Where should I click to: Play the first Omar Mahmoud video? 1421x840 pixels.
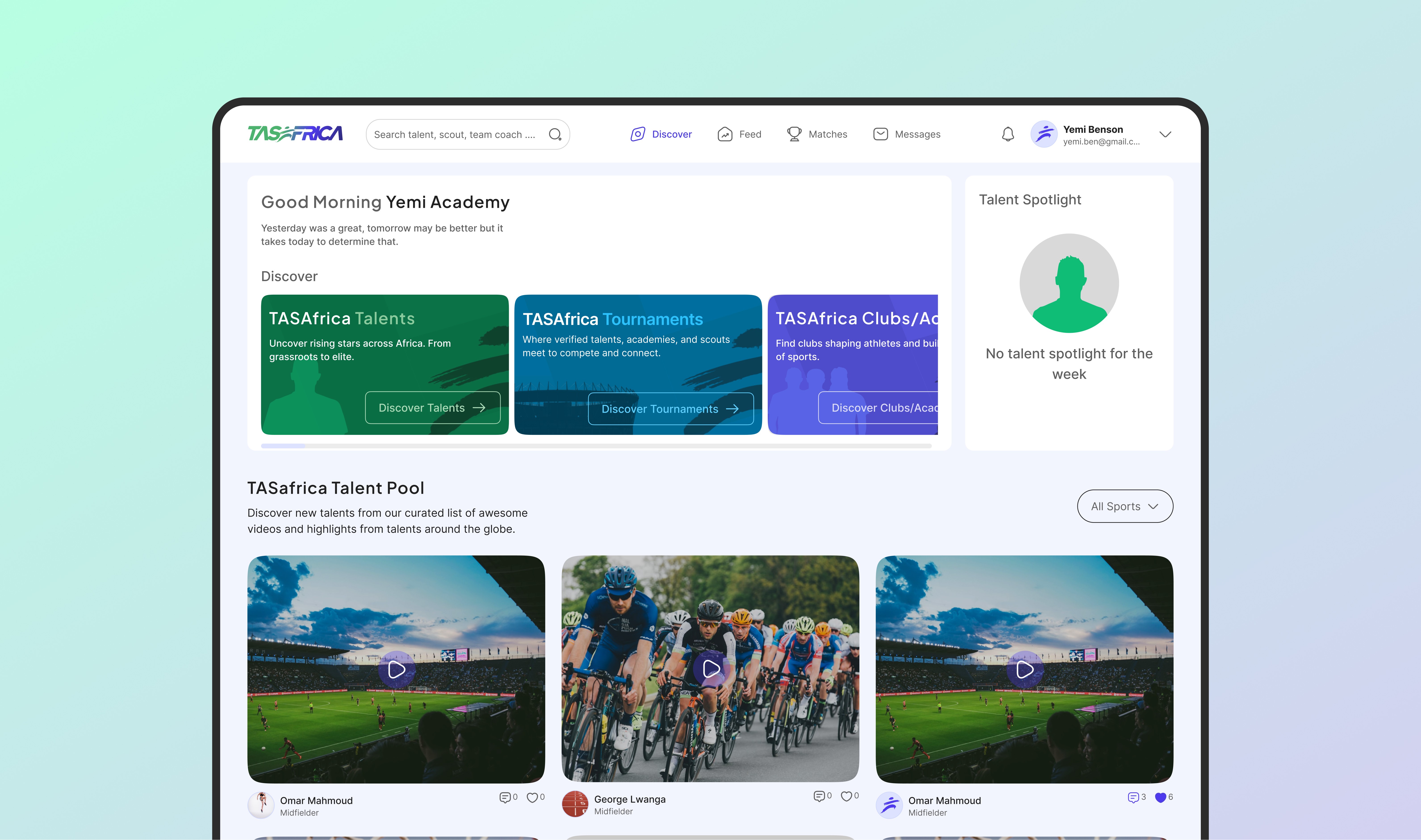click(396, 670)
